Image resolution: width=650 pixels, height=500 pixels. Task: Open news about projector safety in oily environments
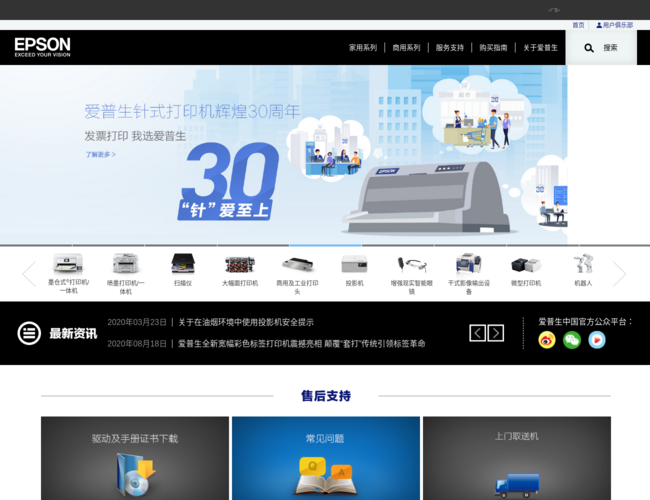pos(246,322)
